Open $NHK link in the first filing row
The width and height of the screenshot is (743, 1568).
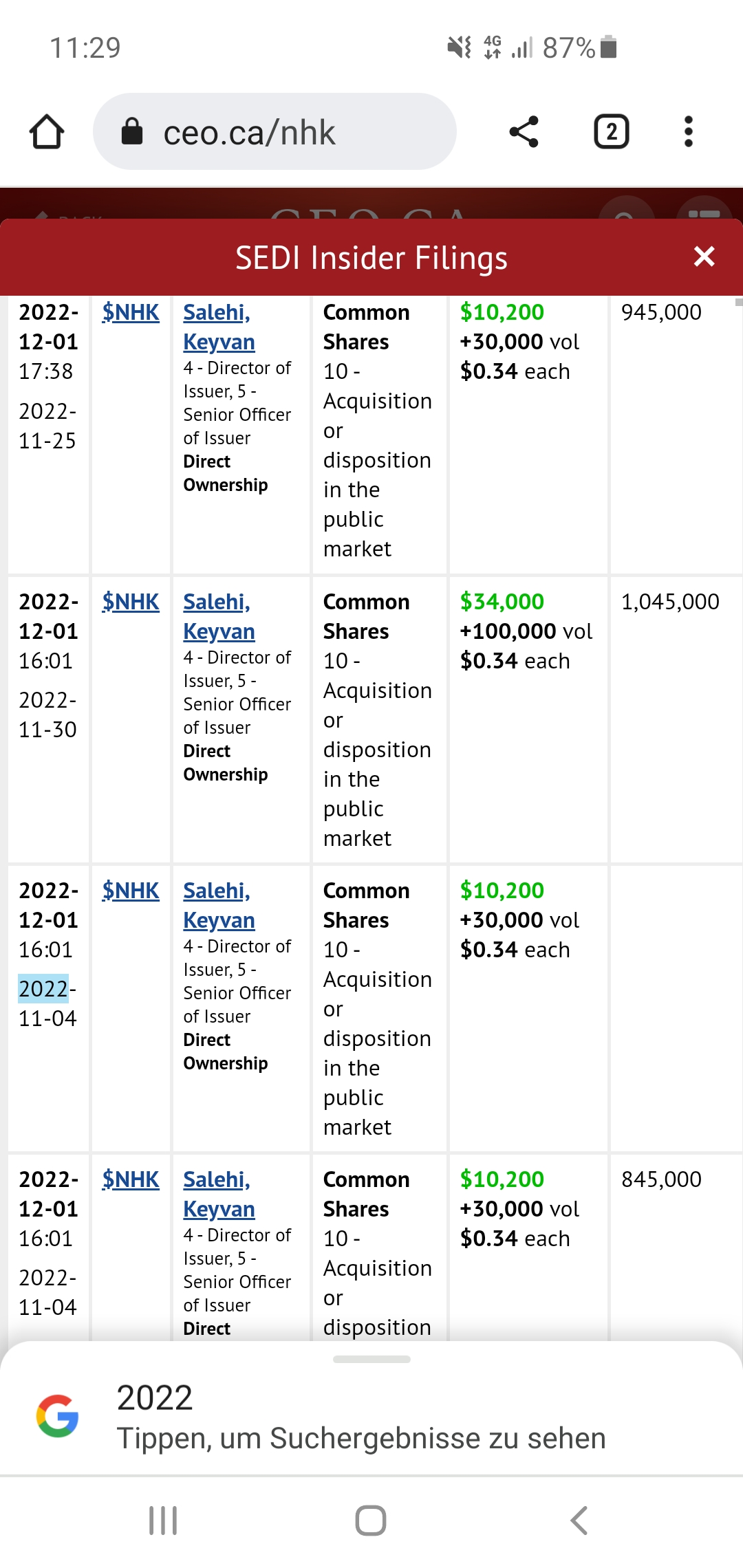pyautogui.click(x=131, y=312)
